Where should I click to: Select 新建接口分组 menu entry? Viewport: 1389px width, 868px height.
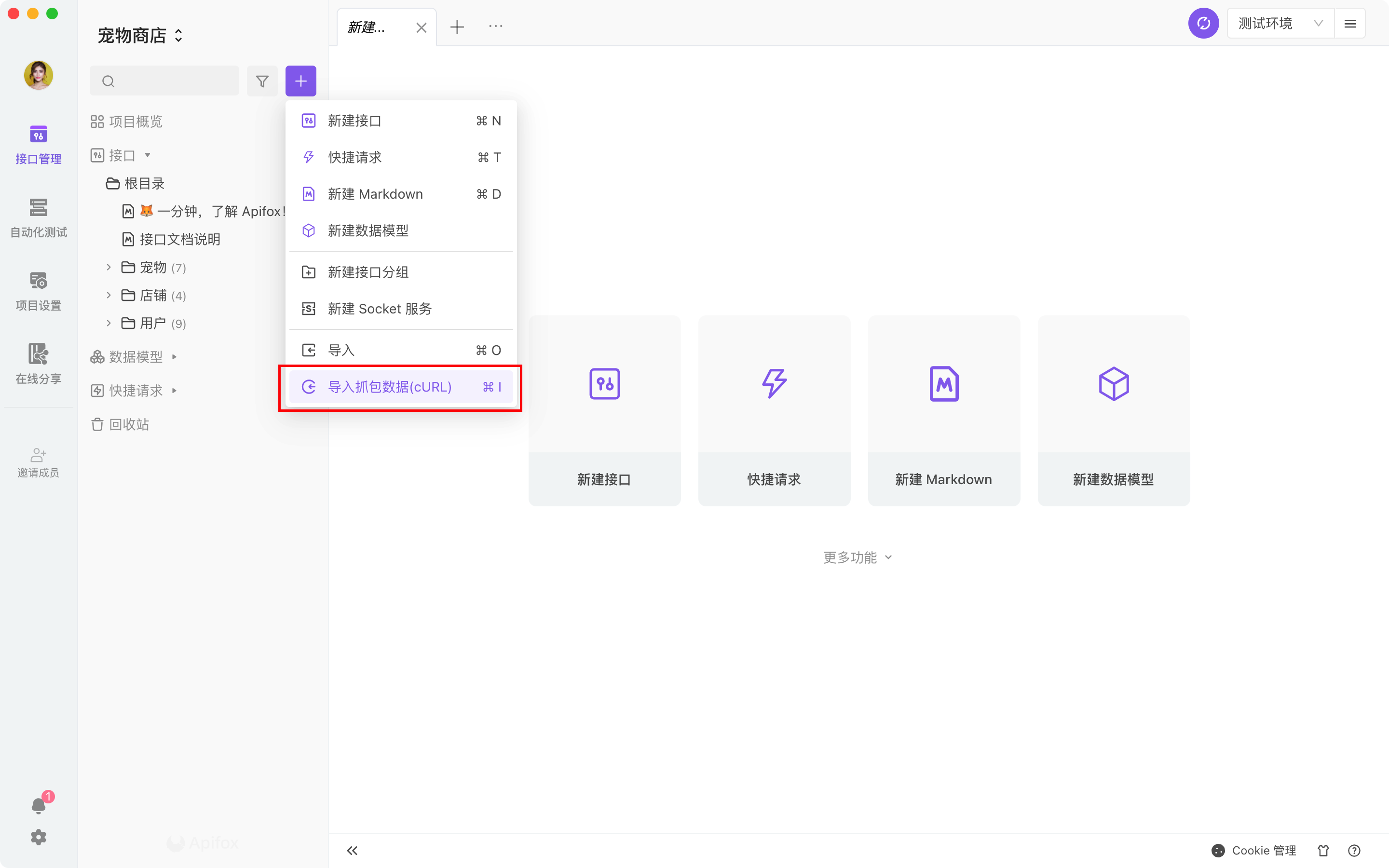[368, 272]
